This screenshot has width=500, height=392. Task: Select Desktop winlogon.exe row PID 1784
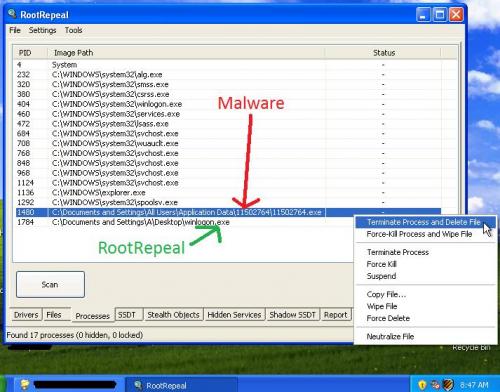click(x=185, y=222)
